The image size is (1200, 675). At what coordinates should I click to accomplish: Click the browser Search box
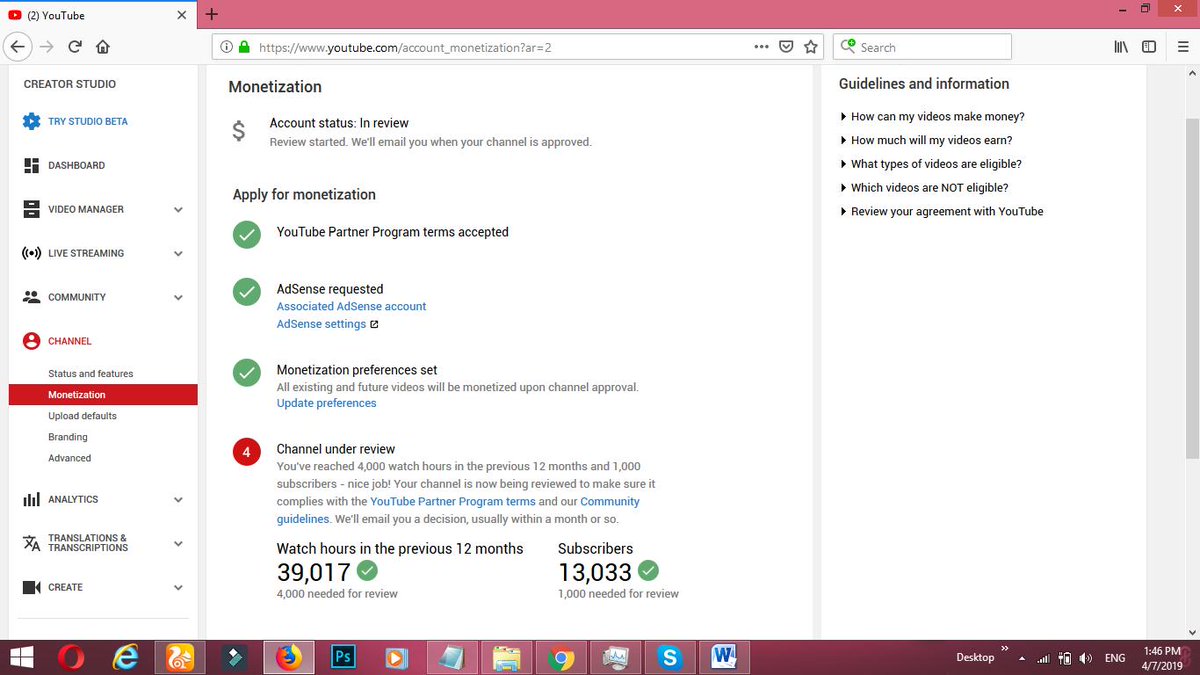click(922, 47)
